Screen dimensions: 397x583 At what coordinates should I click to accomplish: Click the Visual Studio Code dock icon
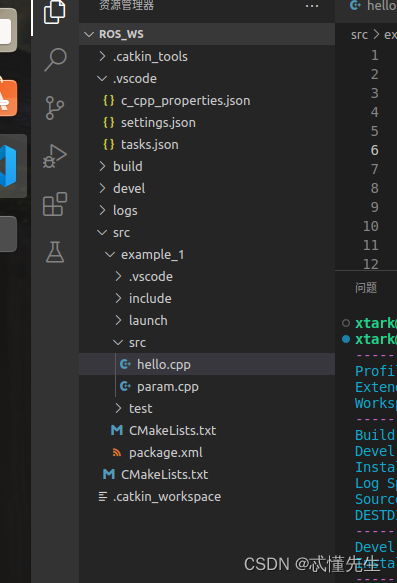point(8,166)
